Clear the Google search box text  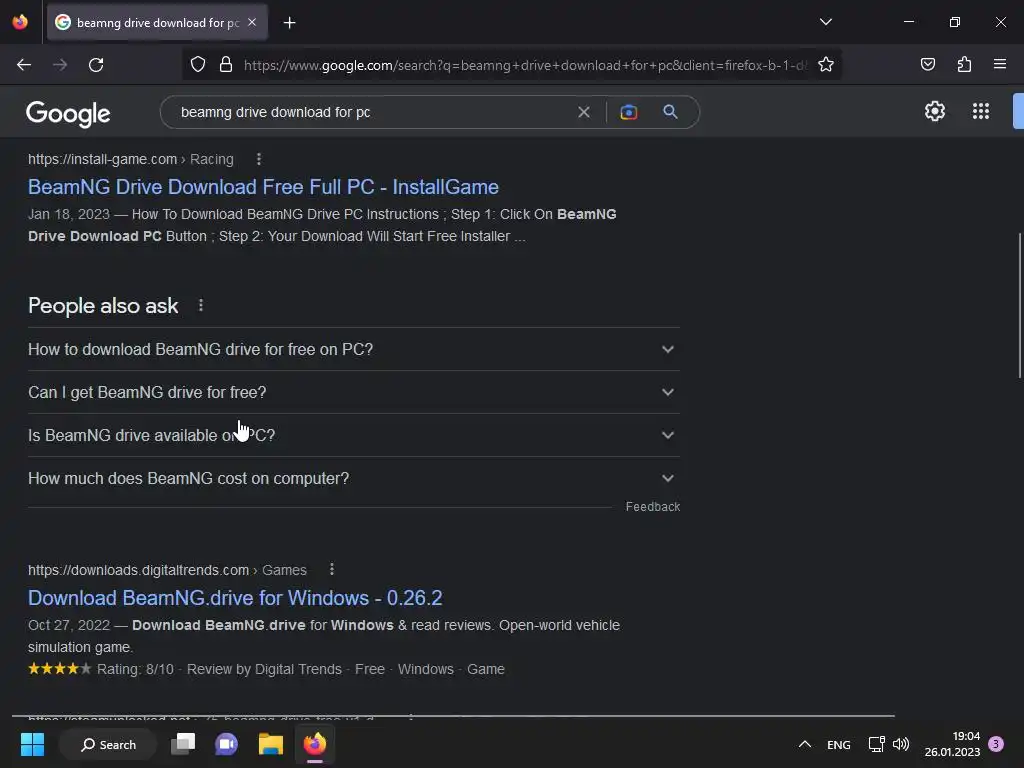(x=584, y=112)
